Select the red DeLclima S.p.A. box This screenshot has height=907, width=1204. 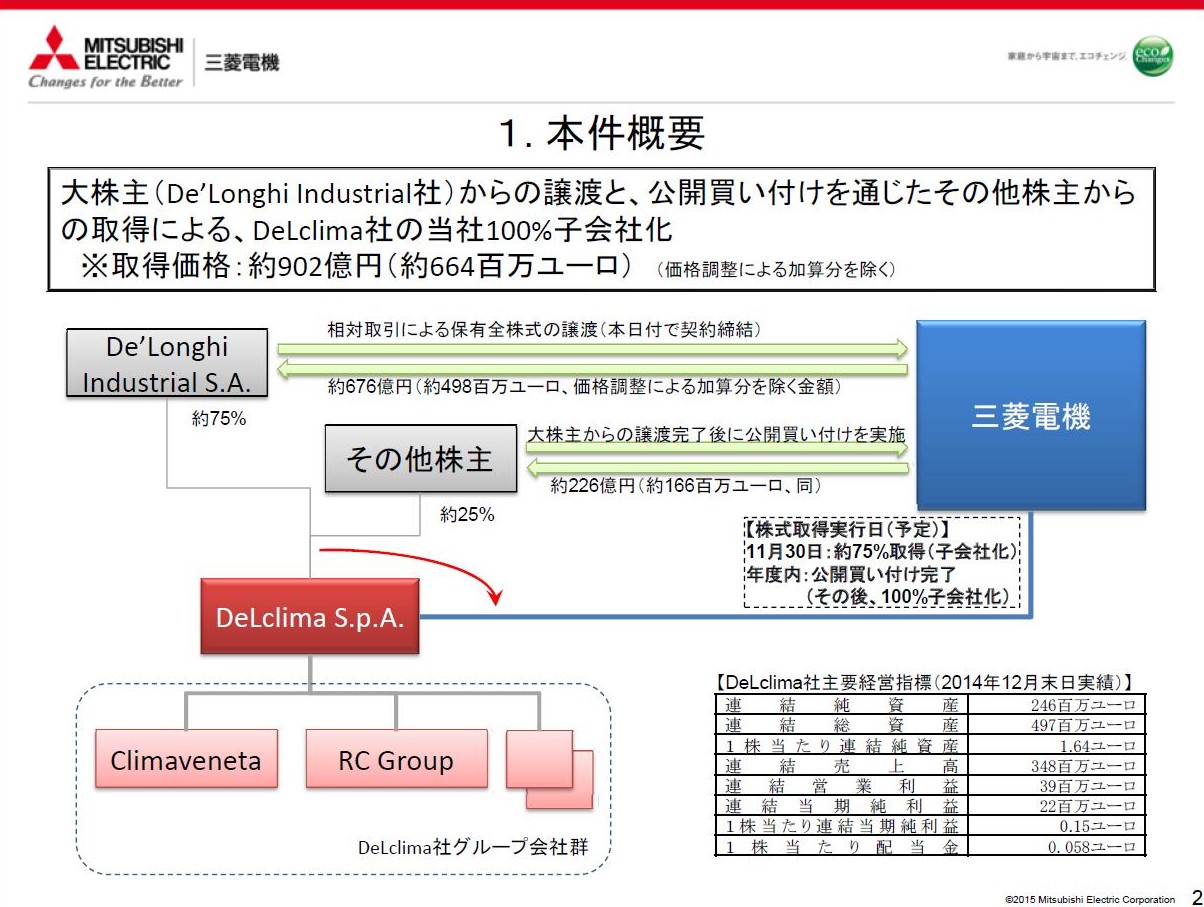310,617
